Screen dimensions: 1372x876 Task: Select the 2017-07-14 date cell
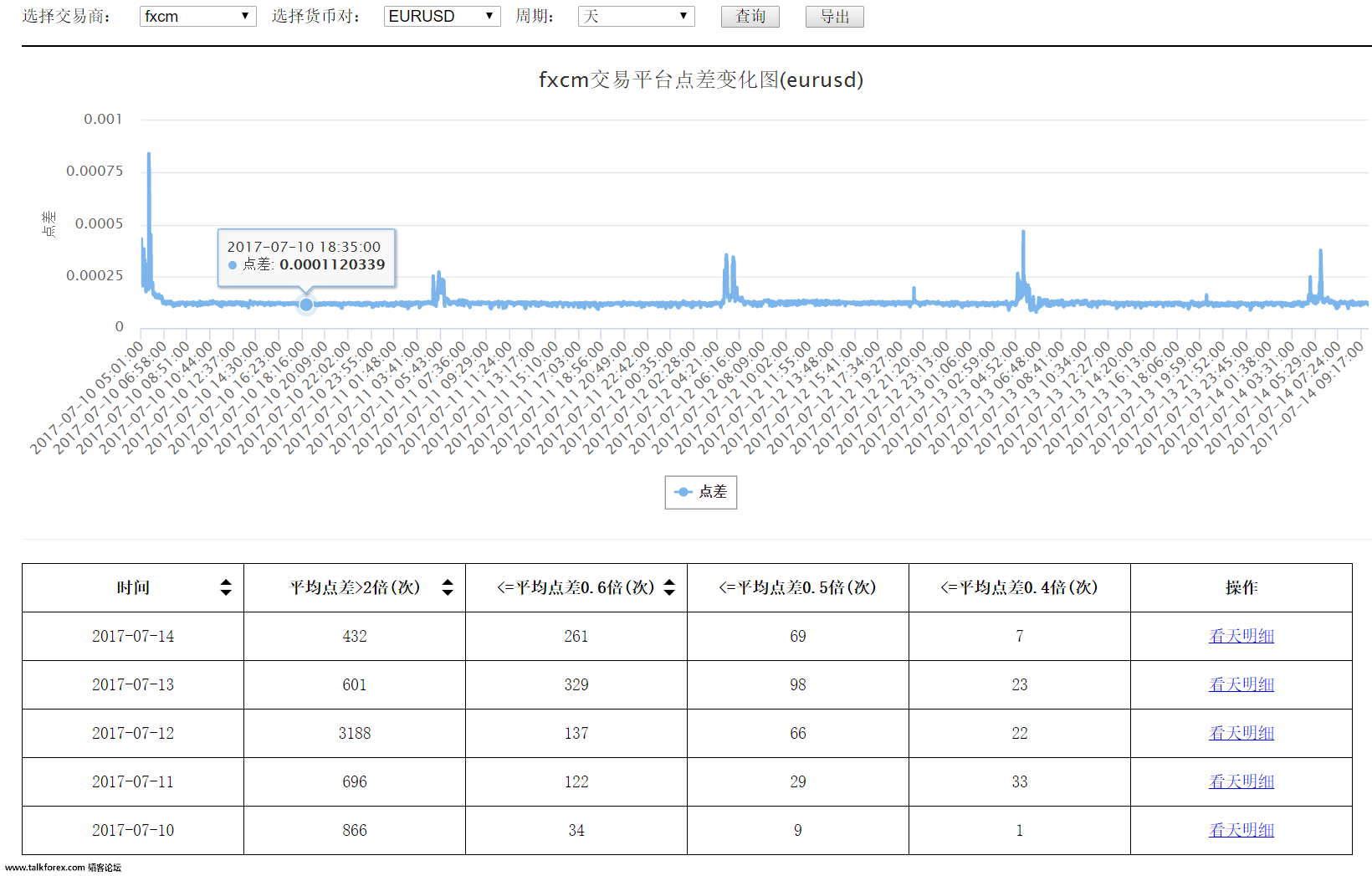[x=133, y=636]
